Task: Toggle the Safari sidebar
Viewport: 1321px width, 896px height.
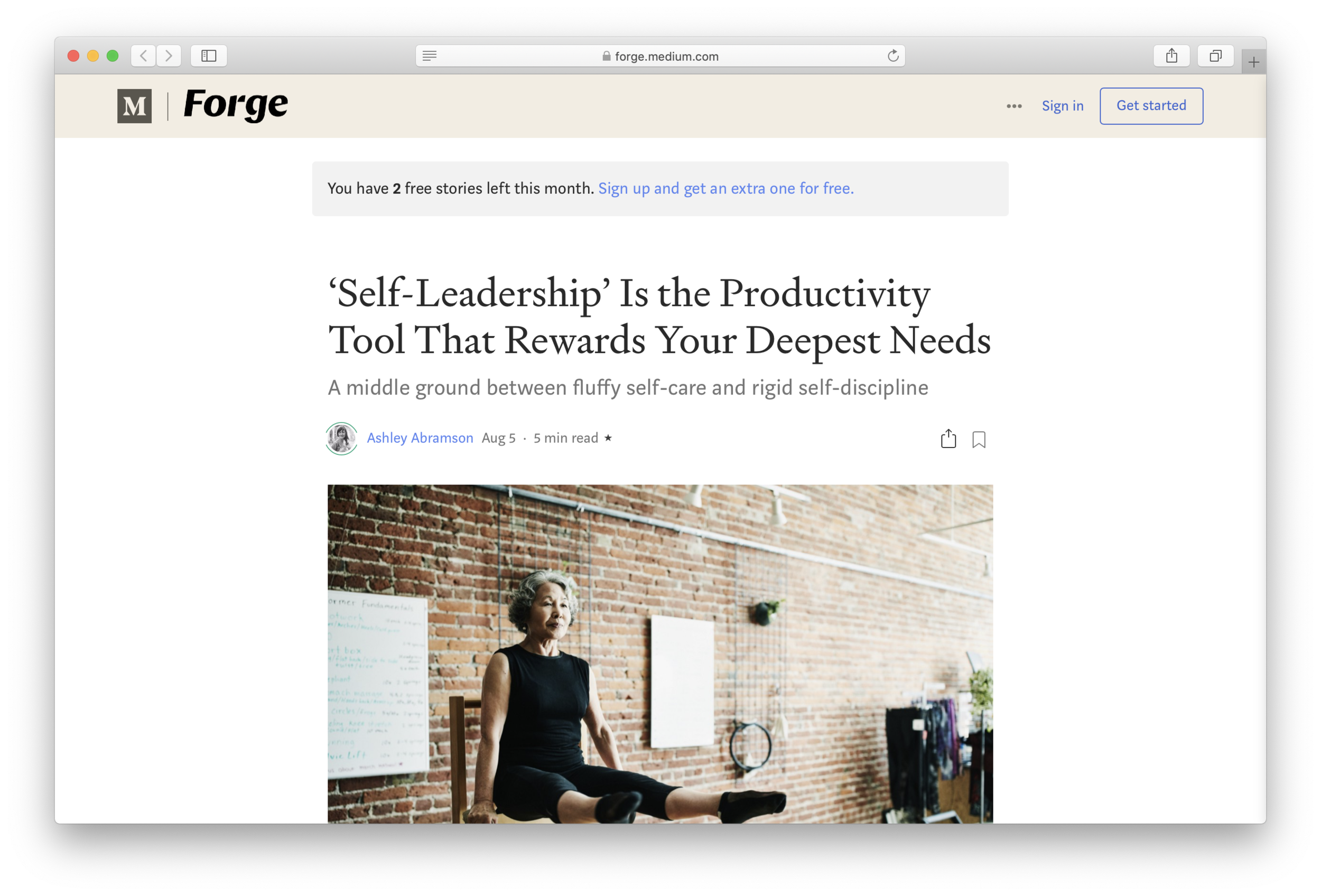Action: (209, 55)
